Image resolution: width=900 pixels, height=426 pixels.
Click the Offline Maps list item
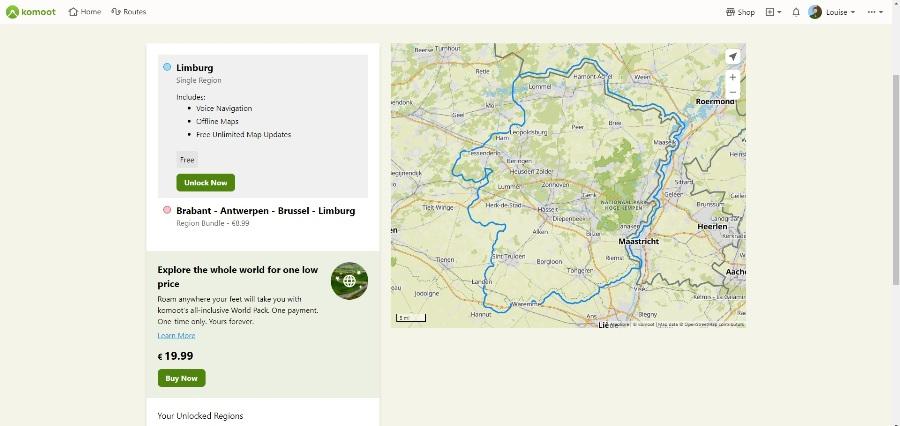[217, 121]
